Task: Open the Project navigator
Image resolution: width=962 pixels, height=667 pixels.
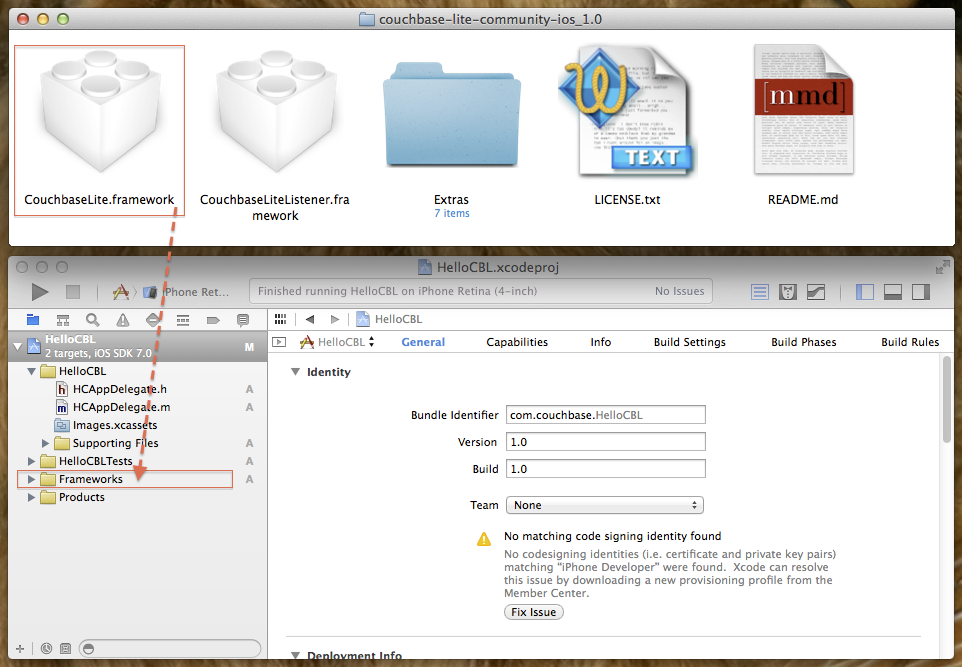Action: pos(33,320)
